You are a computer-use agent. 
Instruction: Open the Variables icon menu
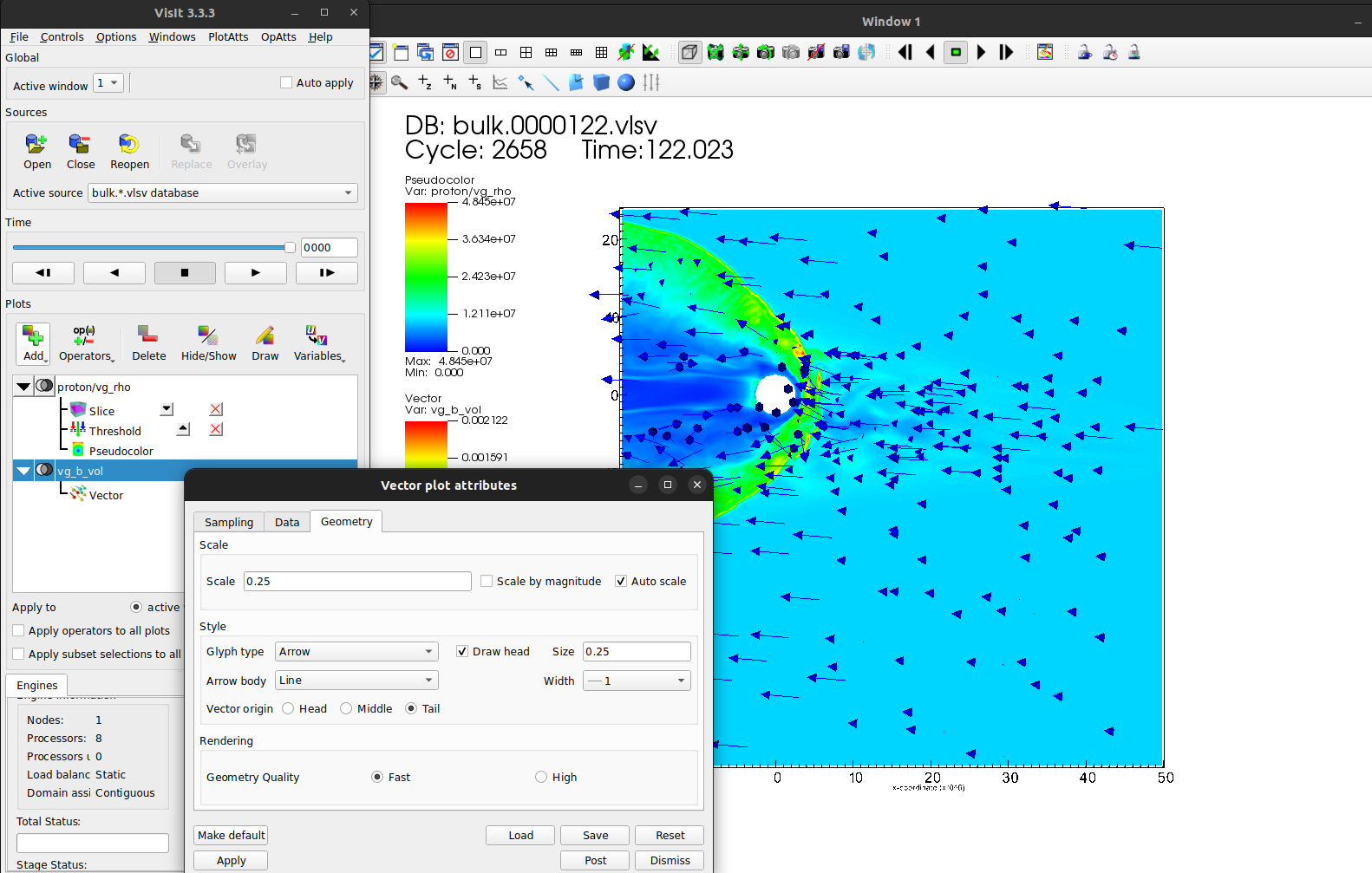[x=317, y=336]
